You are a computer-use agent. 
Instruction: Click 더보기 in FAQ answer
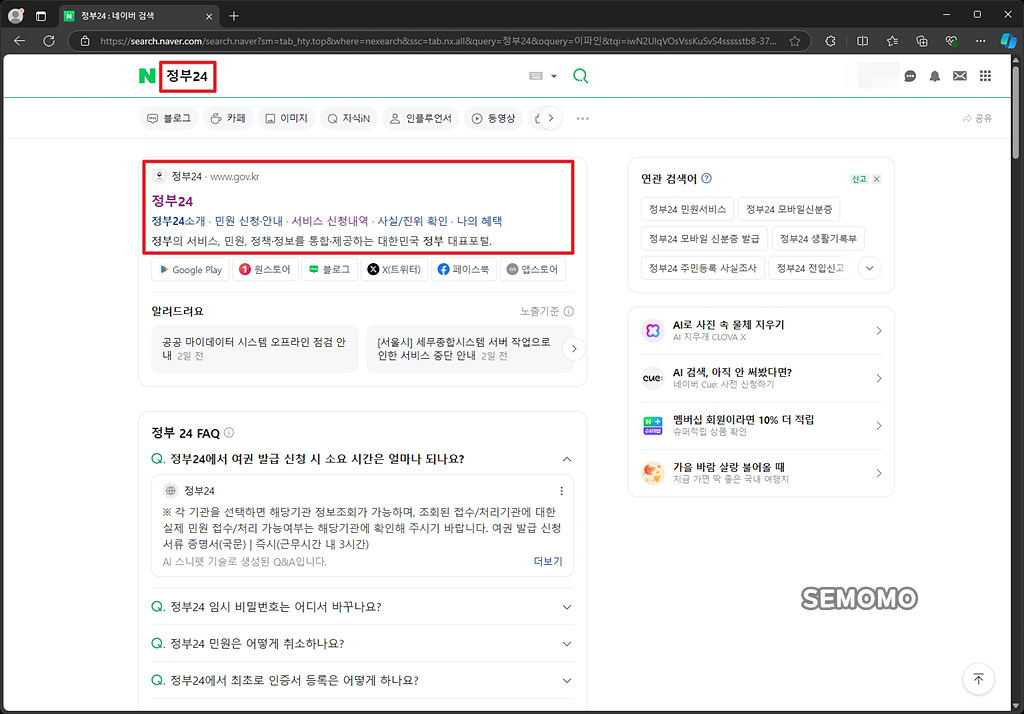[x=547, y=561]
